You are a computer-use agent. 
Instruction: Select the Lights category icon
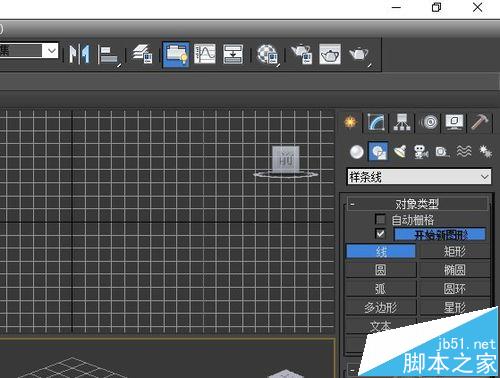(x=400, y=152)
